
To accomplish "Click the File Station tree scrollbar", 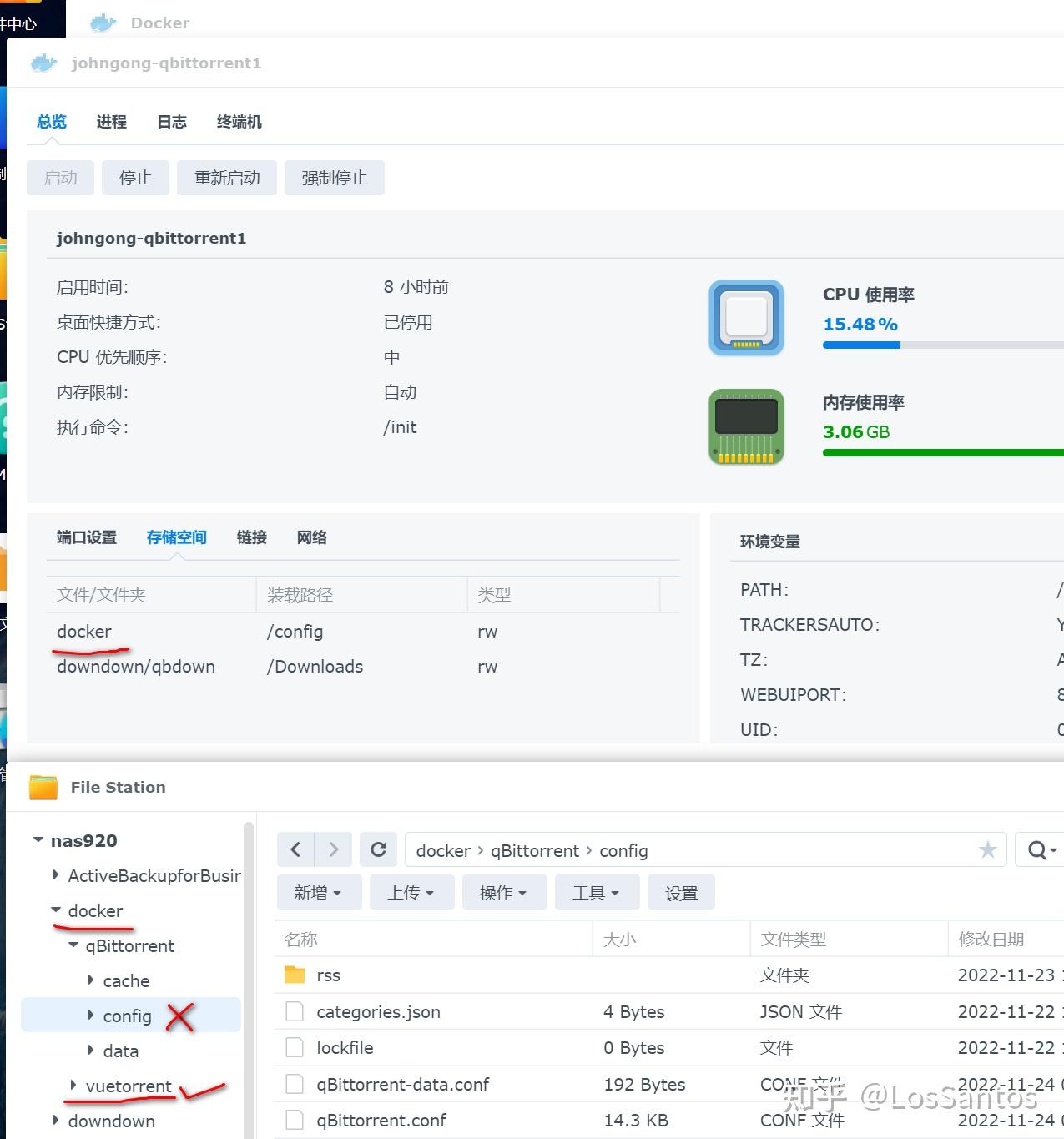I will [x=248, y=980].
